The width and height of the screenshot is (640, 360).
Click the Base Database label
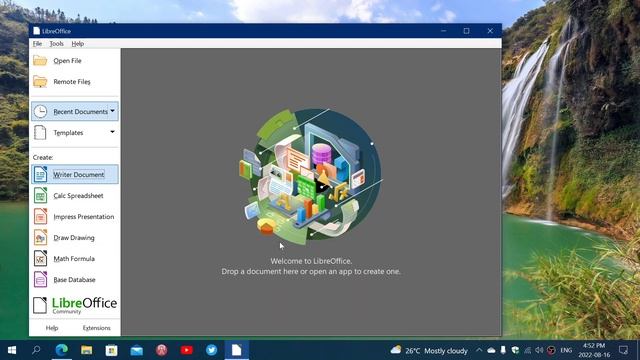pos(74,280)
